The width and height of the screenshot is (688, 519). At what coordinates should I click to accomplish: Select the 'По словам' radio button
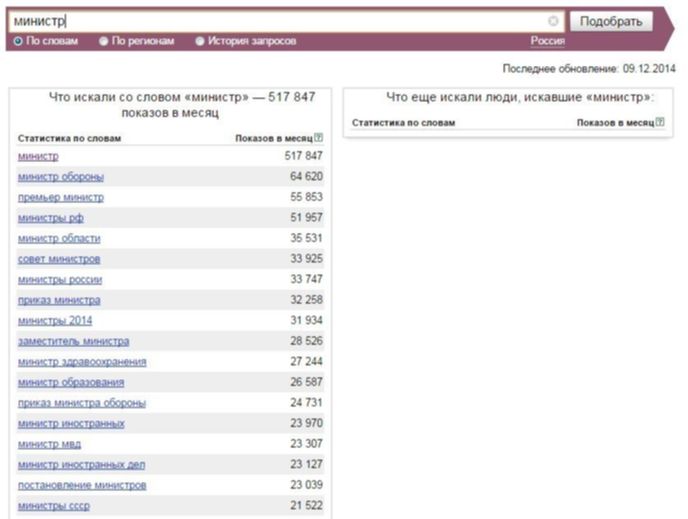click(x=18, y=41)
